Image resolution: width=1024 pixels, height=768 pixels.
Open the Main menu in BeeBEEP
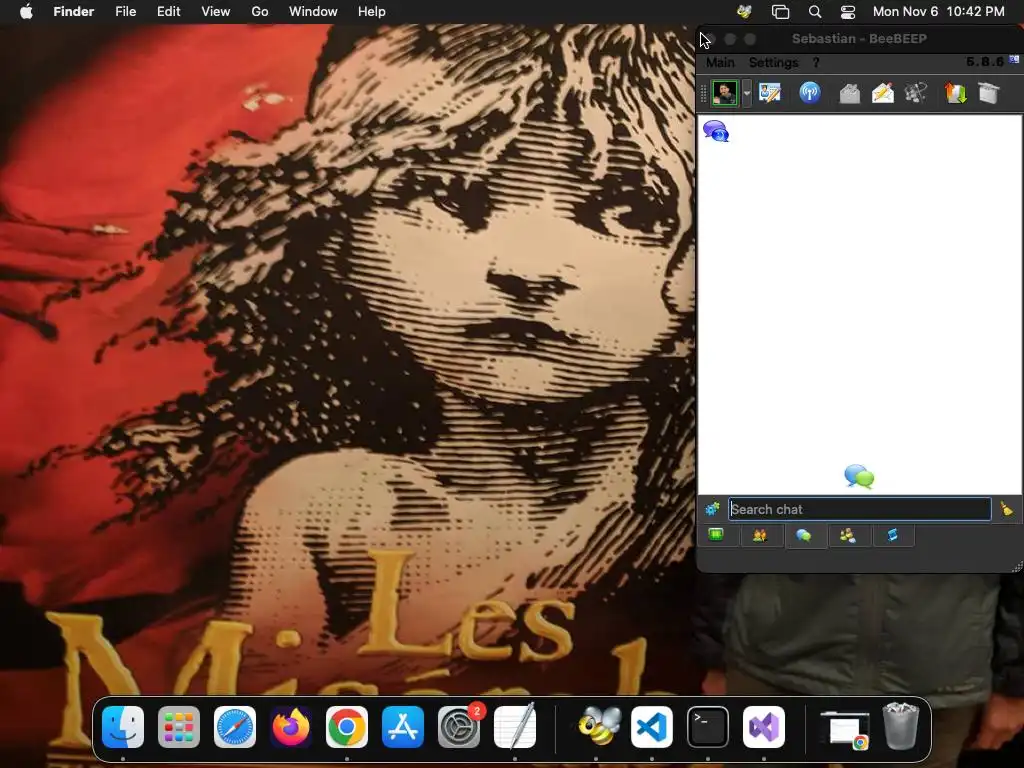(x=720, y=62)
